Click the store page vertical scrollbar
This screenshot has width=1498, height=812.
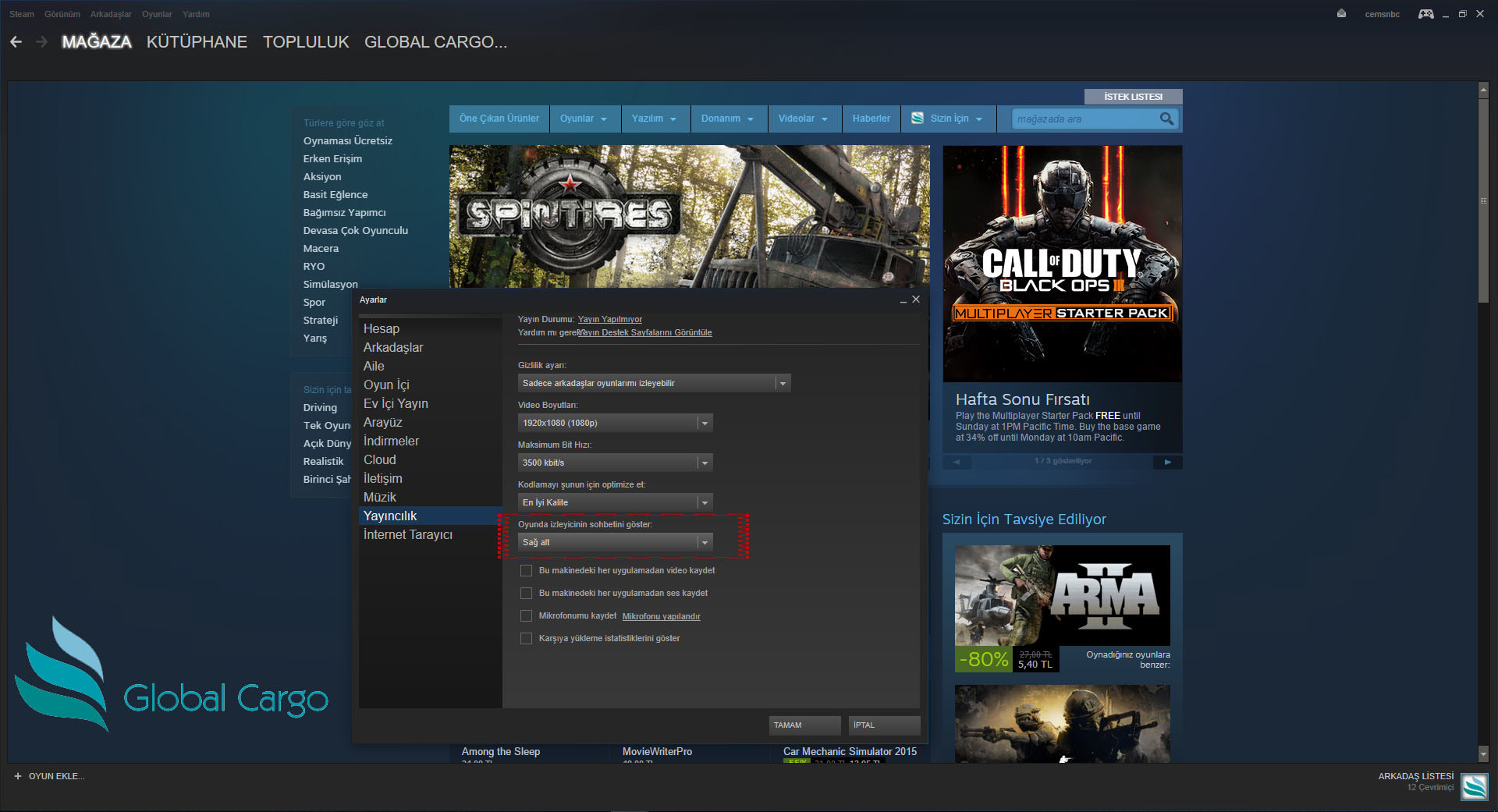[x=1483, y=200]
